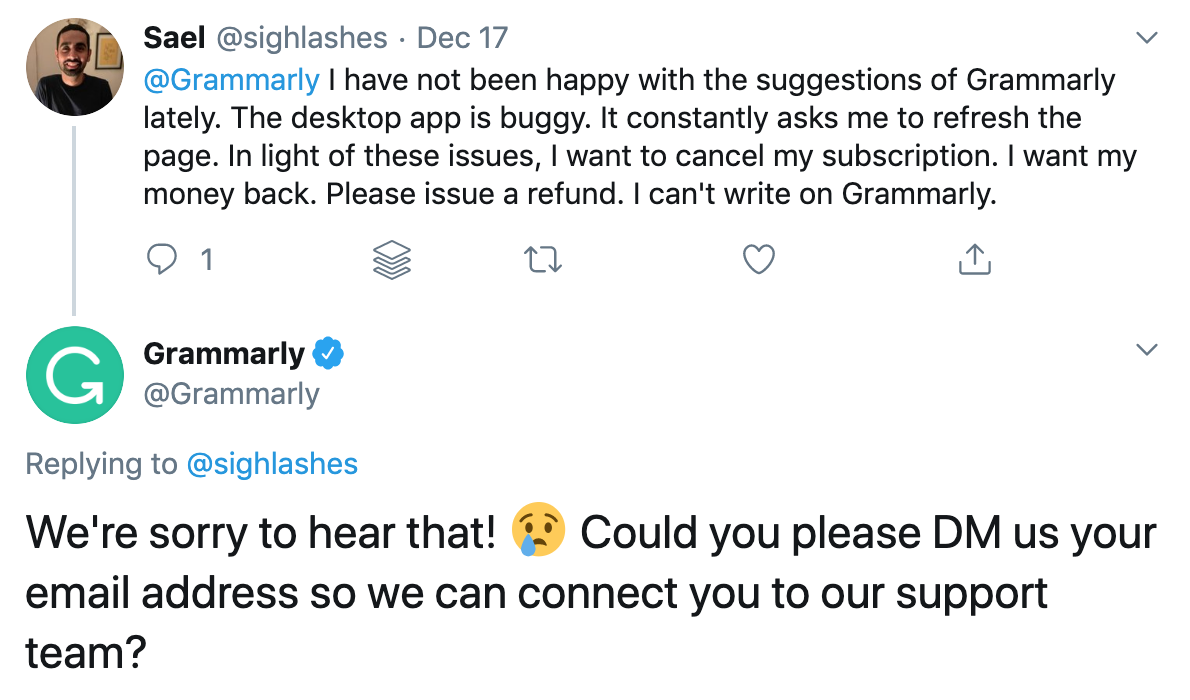Like Sael's tweet with the heart
The width and height of the screenshot is (1190, 700).
pos(759,260)
